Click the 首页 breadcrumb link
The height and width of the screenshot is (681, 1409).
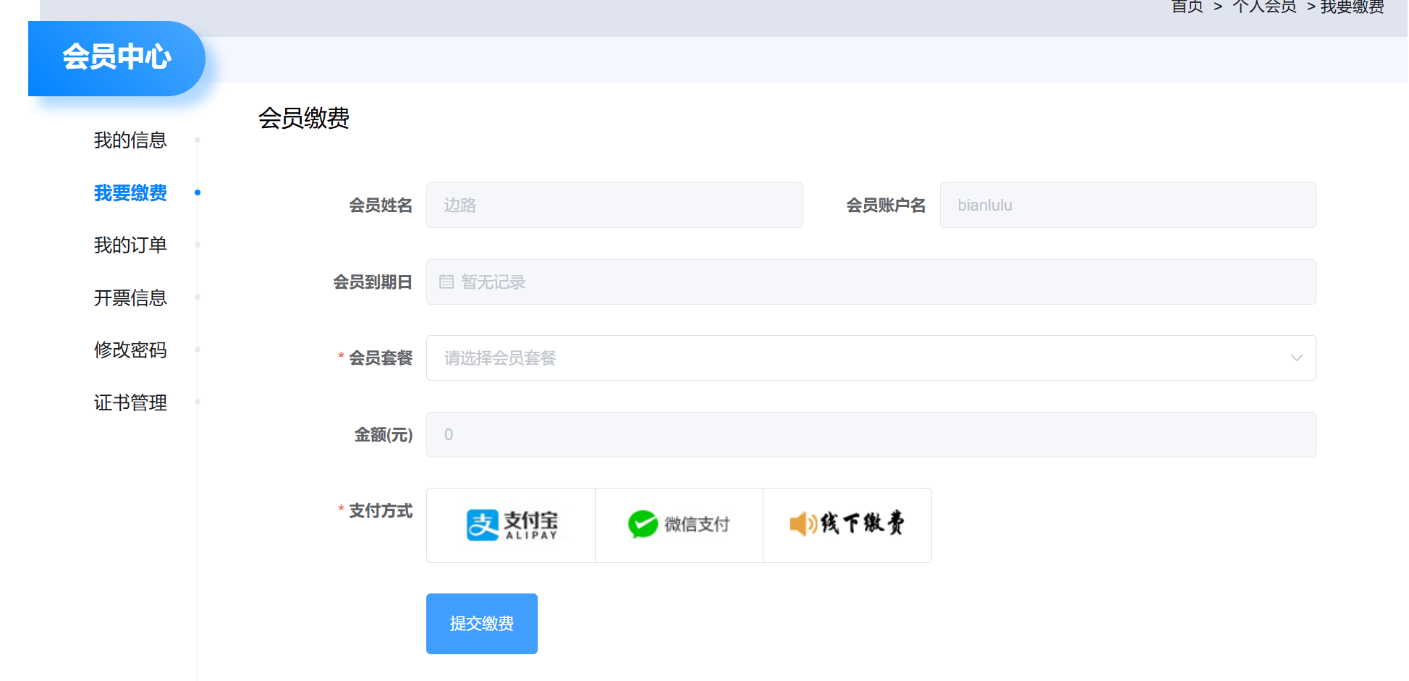coord(1187,6)
